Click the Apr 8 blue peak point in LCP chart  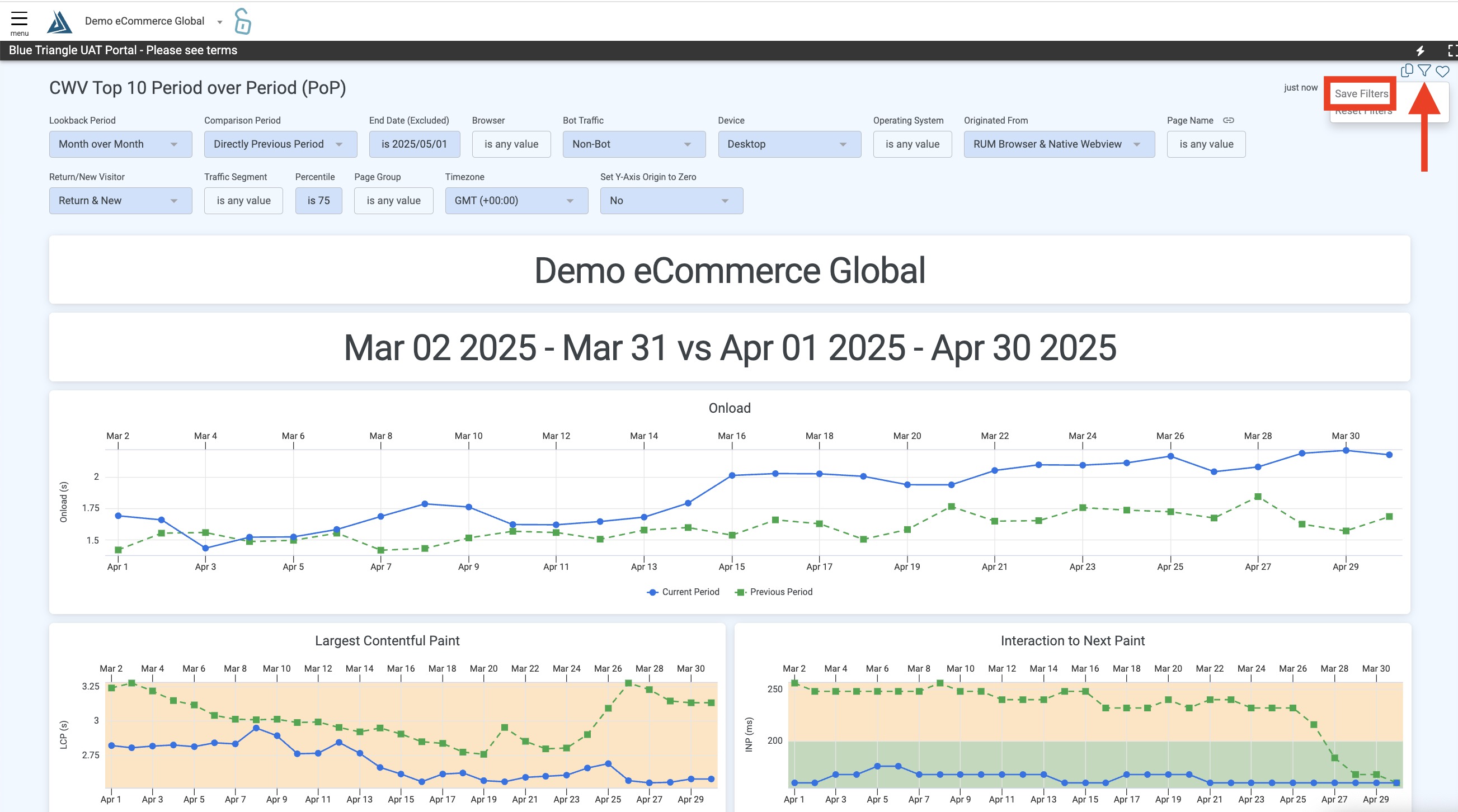pyautogui.click(x=256, y=728)
